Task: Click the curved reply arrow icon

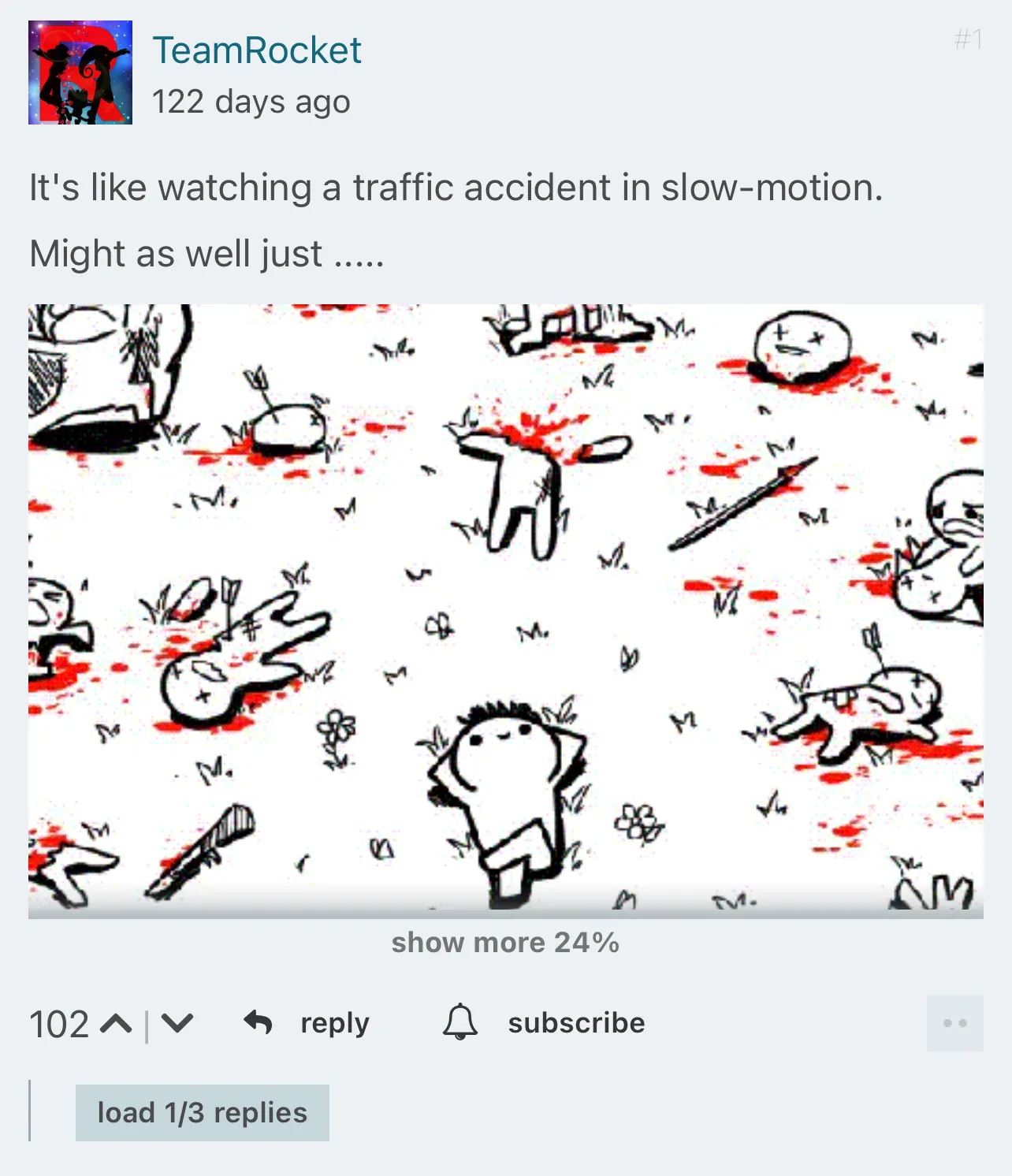Action: (258, 1022)
